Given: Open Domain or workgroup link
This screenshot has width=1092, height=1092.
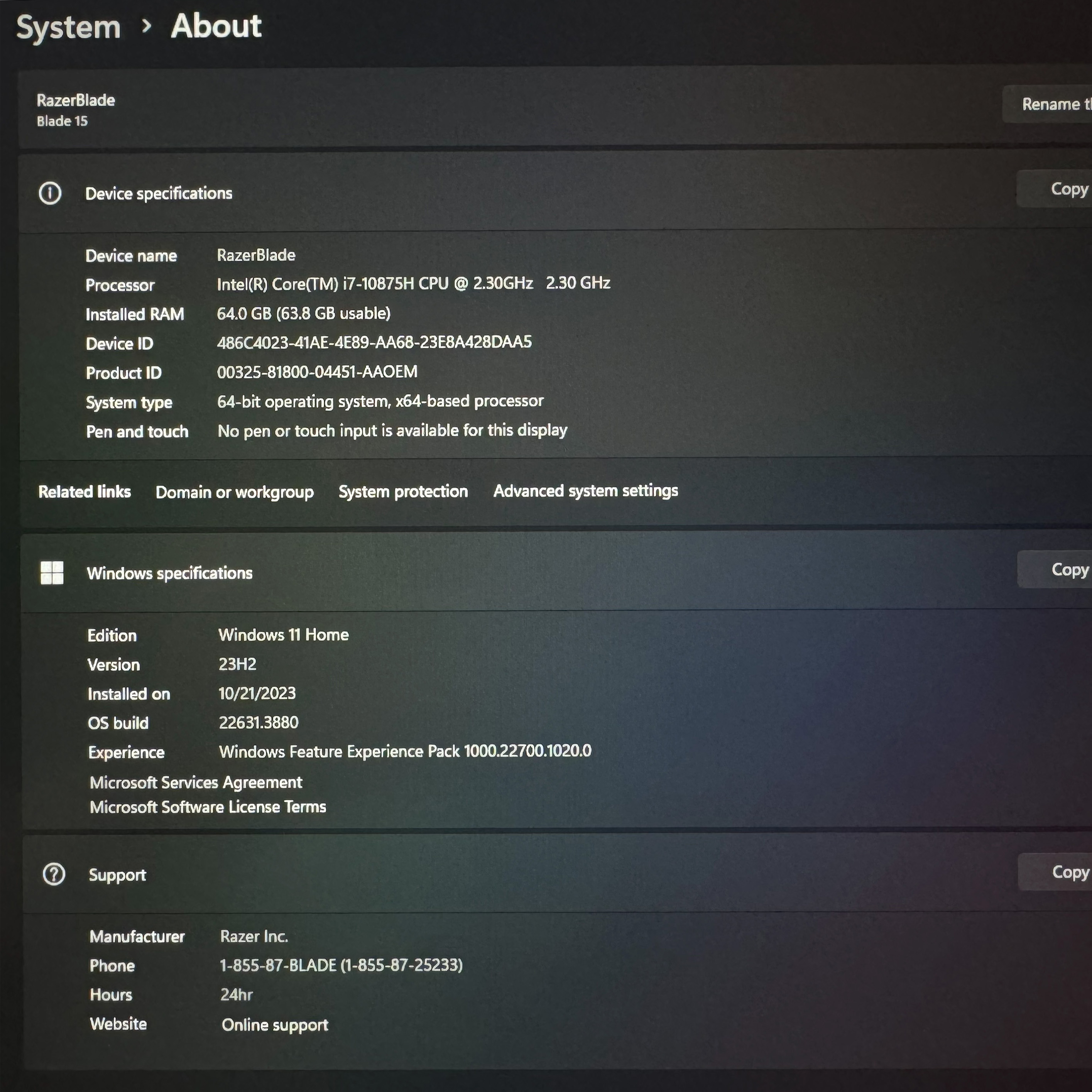Looking at the screenshot, I should 235,492.
